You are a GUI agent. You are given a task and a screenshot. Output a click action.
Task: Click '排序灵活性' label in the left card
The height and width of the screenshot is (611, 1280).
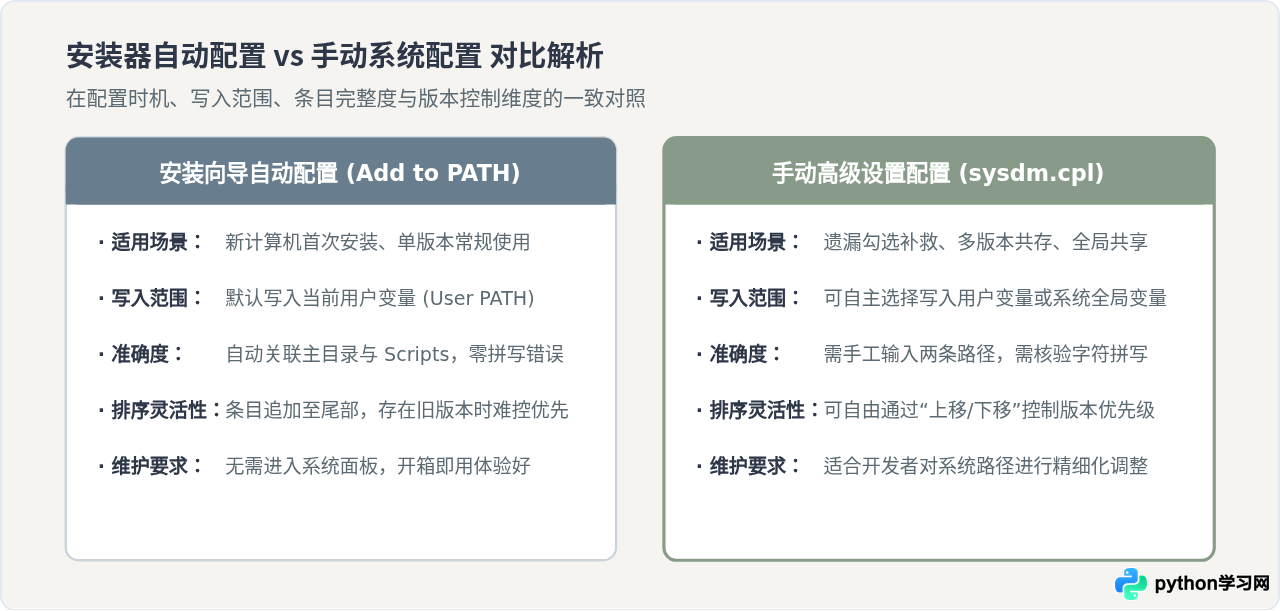point(159,410)
